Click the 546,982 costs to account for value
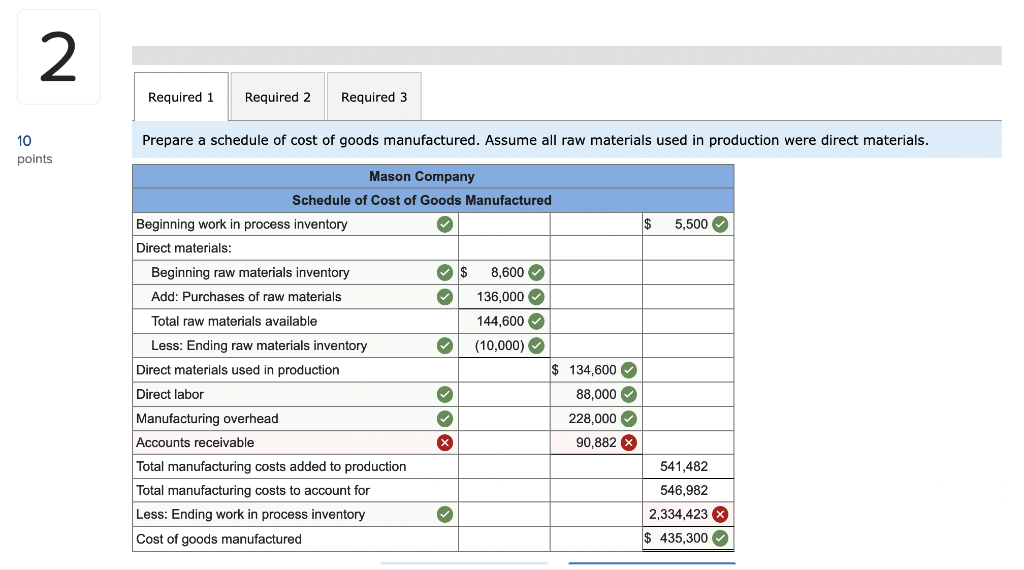Screen dimensions: 1024x570 [684, 490]
